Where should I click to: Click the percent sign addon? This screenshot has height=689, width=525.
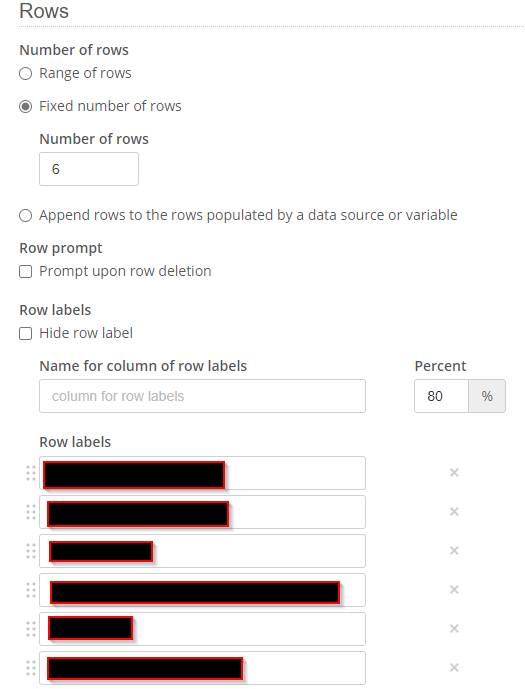pos(487,396)
